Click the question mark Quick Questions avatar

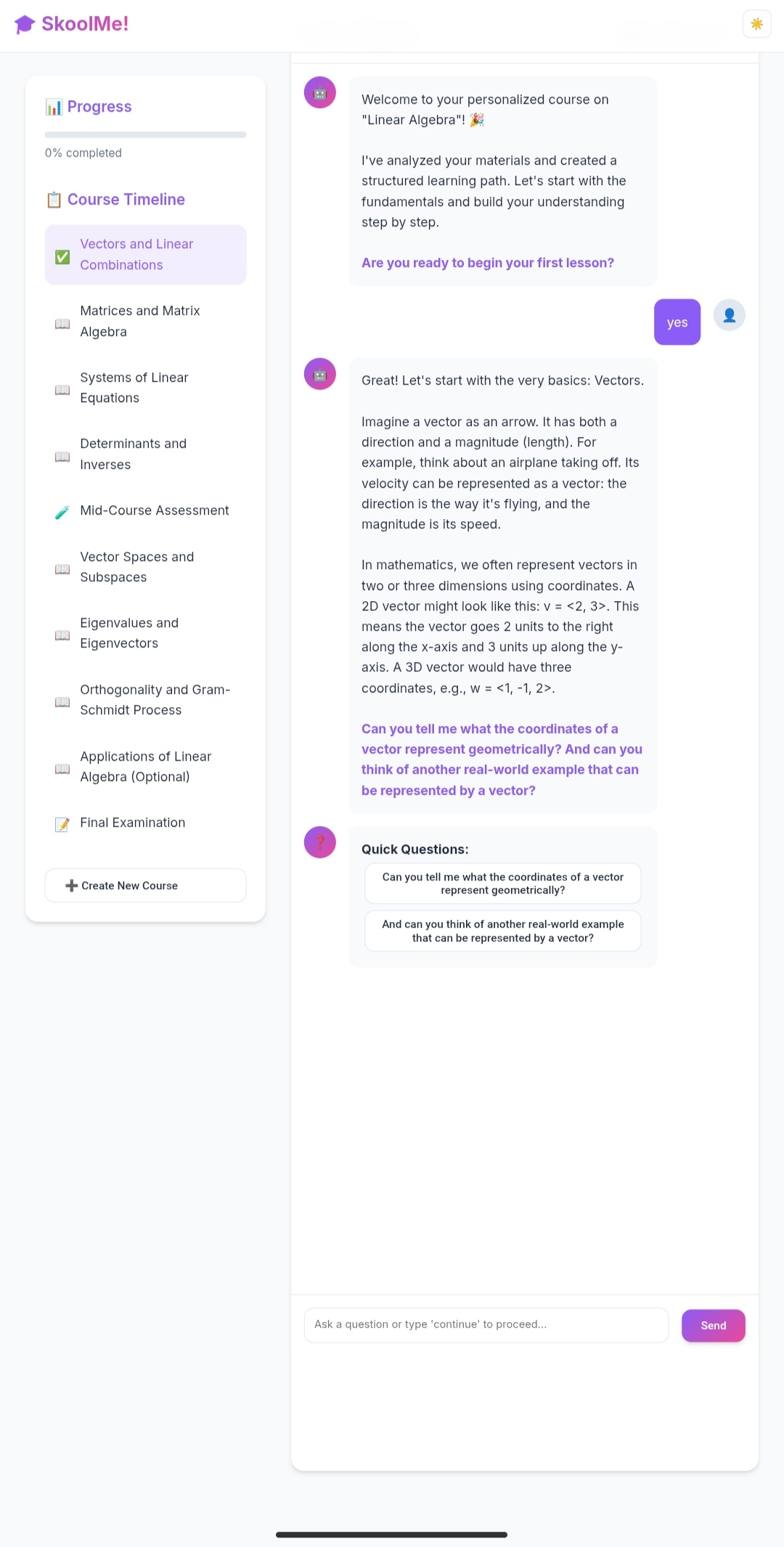click(x=319, y=842)
